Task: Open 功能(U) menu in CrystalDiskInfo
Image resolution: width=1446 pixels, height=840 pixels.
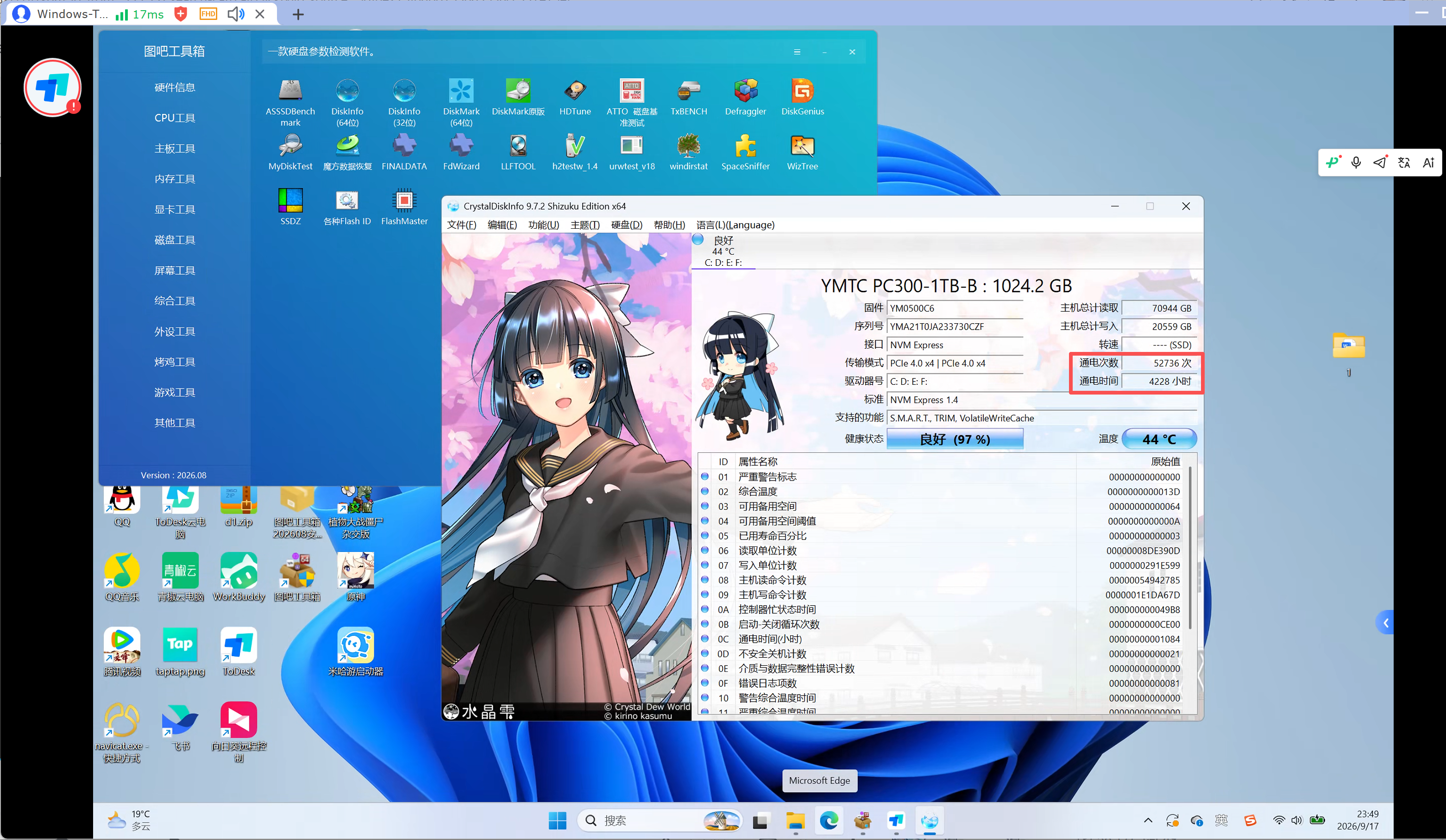Action: click(x=543, y=225)
